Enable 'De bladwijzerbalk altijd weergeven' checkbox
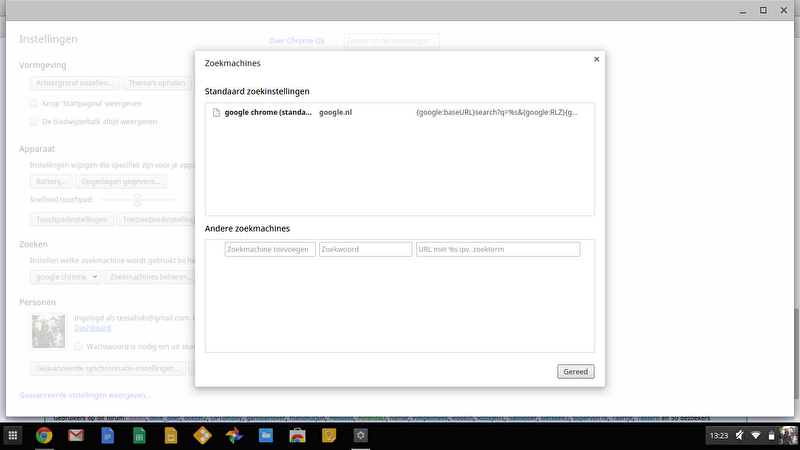This screenshot has width=800, height=450. pyautogui.click(x=34, y=121)
